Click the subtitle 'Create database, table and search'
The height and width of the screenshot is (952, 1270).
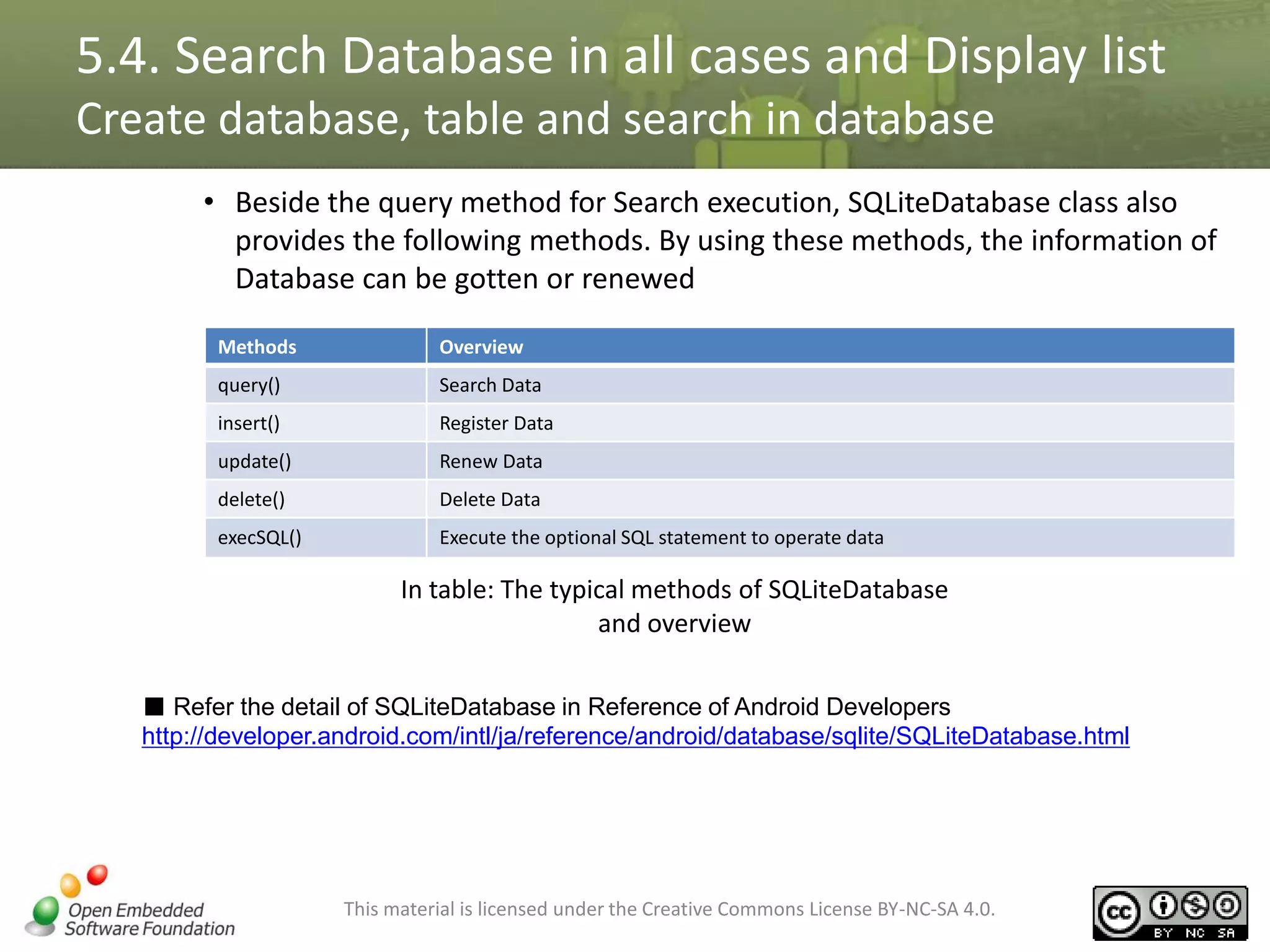coord(535,119)
